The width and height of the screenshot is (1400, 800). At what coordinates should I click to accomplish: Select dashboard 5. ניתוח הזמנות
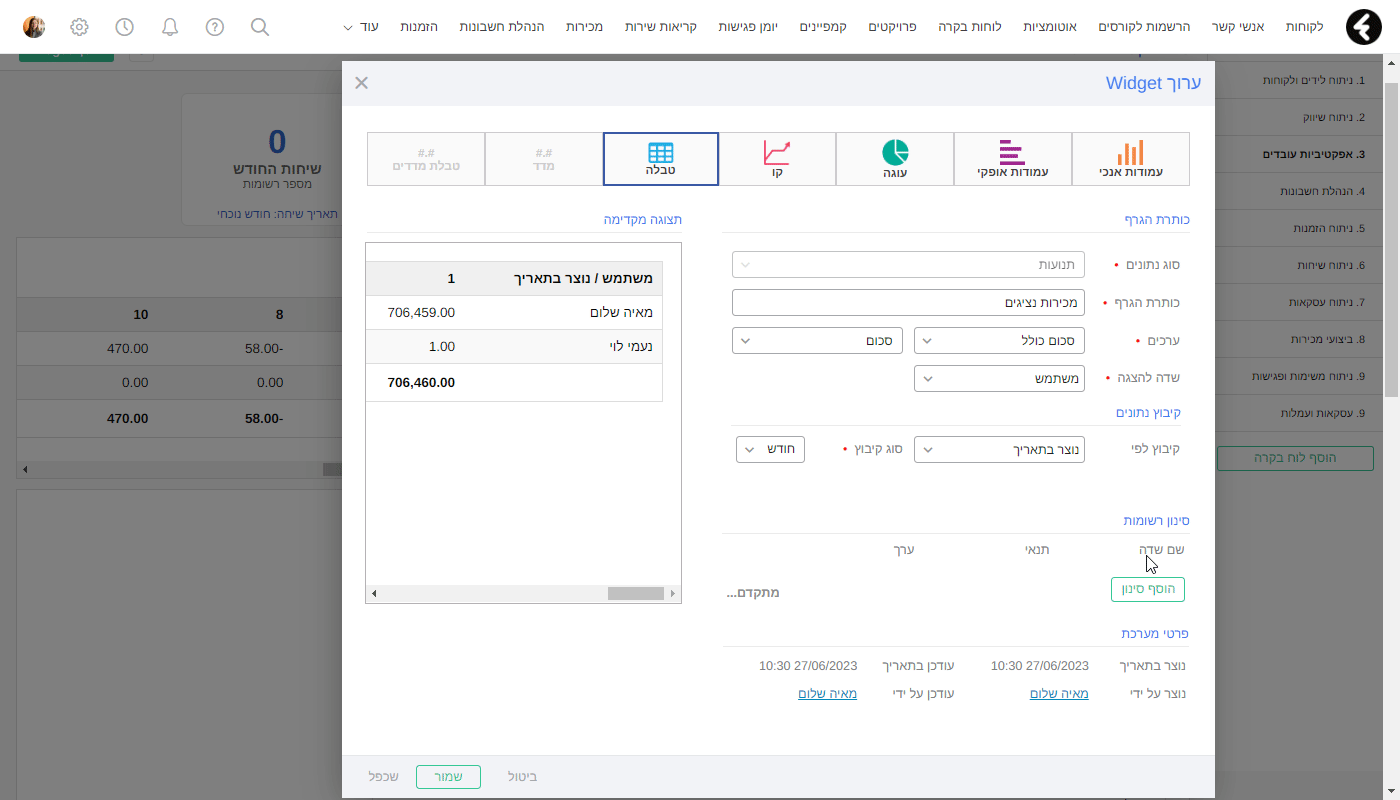click(x=1300, y=228)
